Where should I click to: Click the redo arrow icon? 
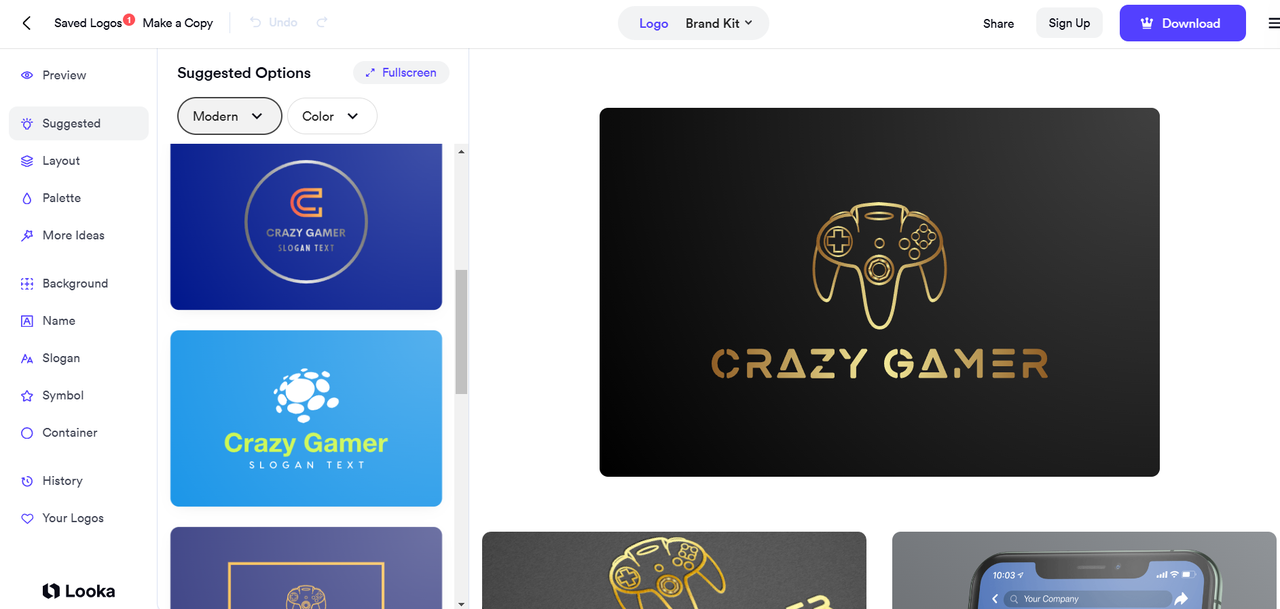[x=322, y=22]
